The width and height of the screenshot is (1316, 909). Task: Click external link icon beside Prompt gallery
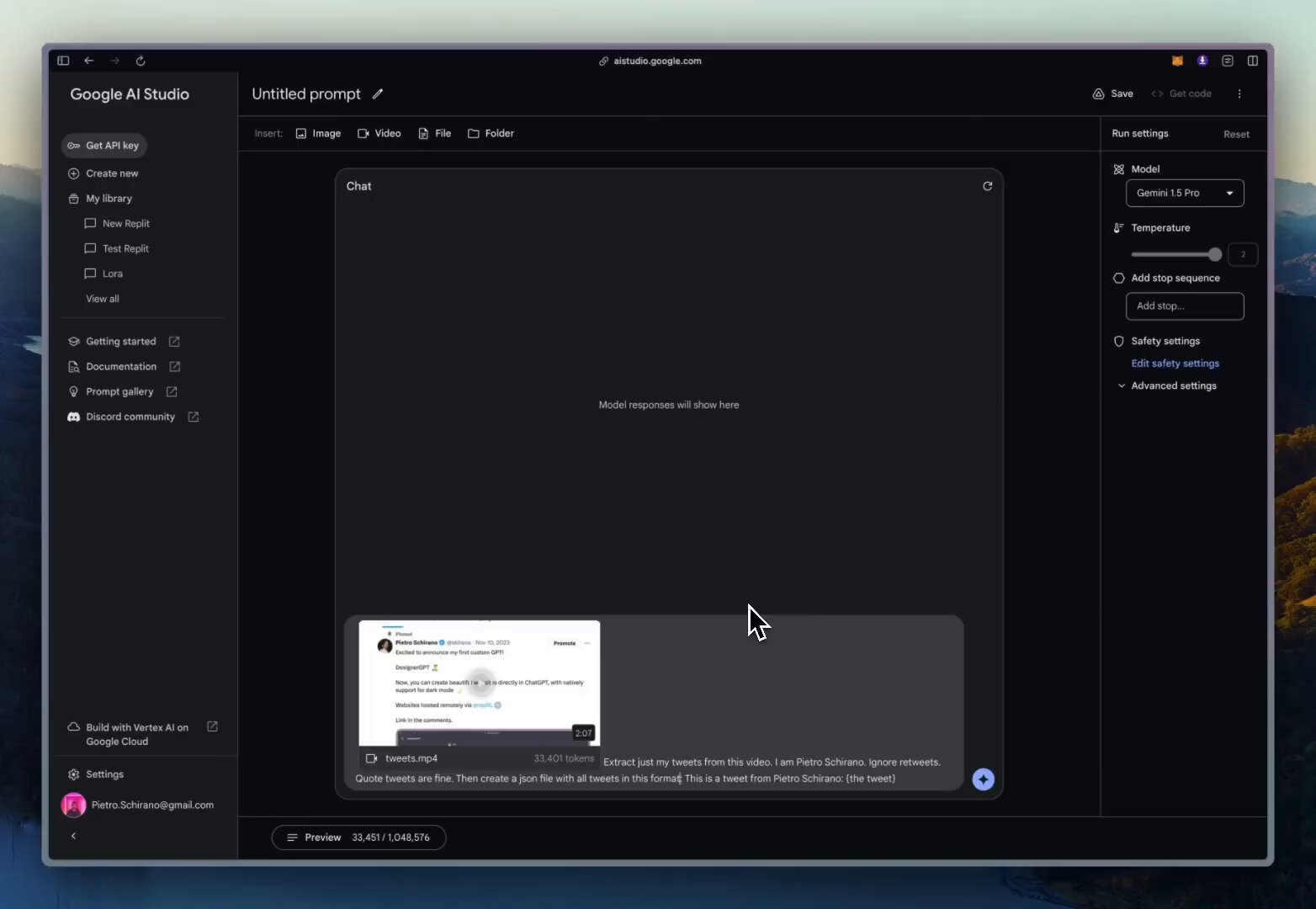[172, 392]
